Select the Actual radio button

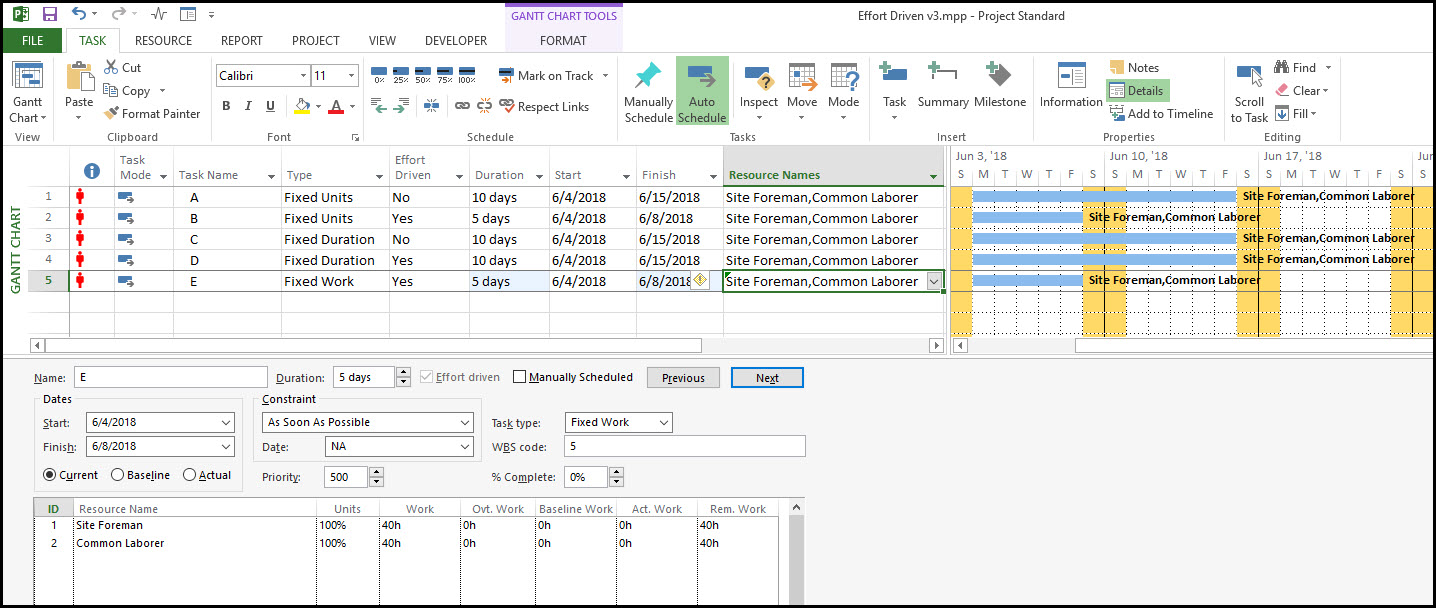click(189, 475)
